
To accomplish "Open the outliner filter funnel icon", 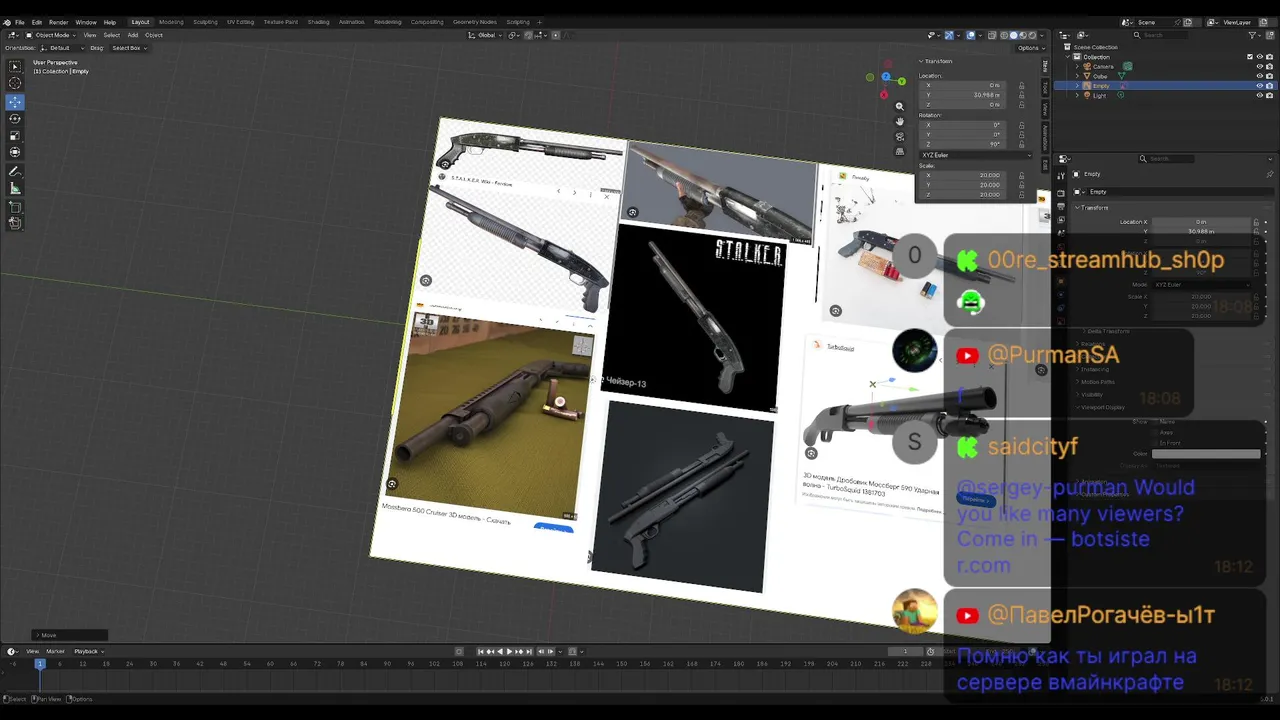I will (x=1250, y=35).
